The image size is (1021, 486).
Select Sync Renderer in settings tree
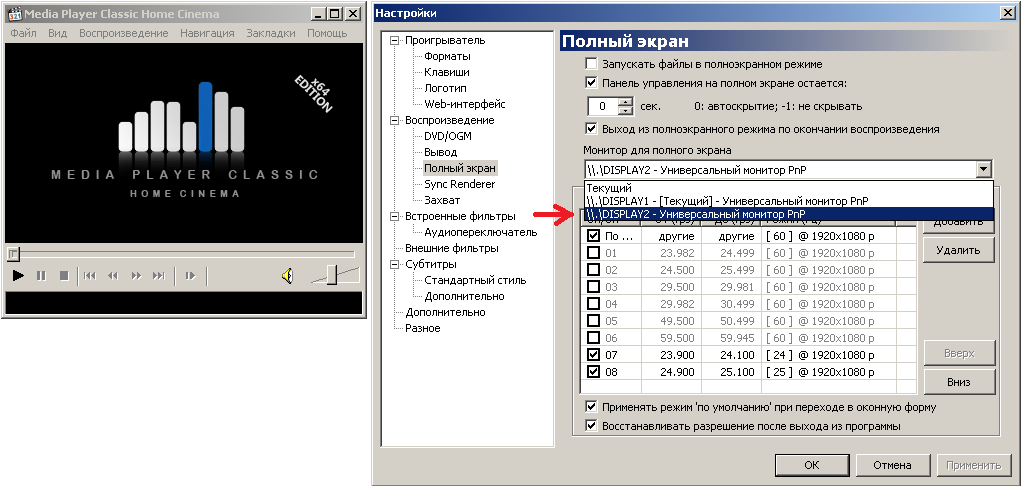pyautogui.click(x=460, y=184)
